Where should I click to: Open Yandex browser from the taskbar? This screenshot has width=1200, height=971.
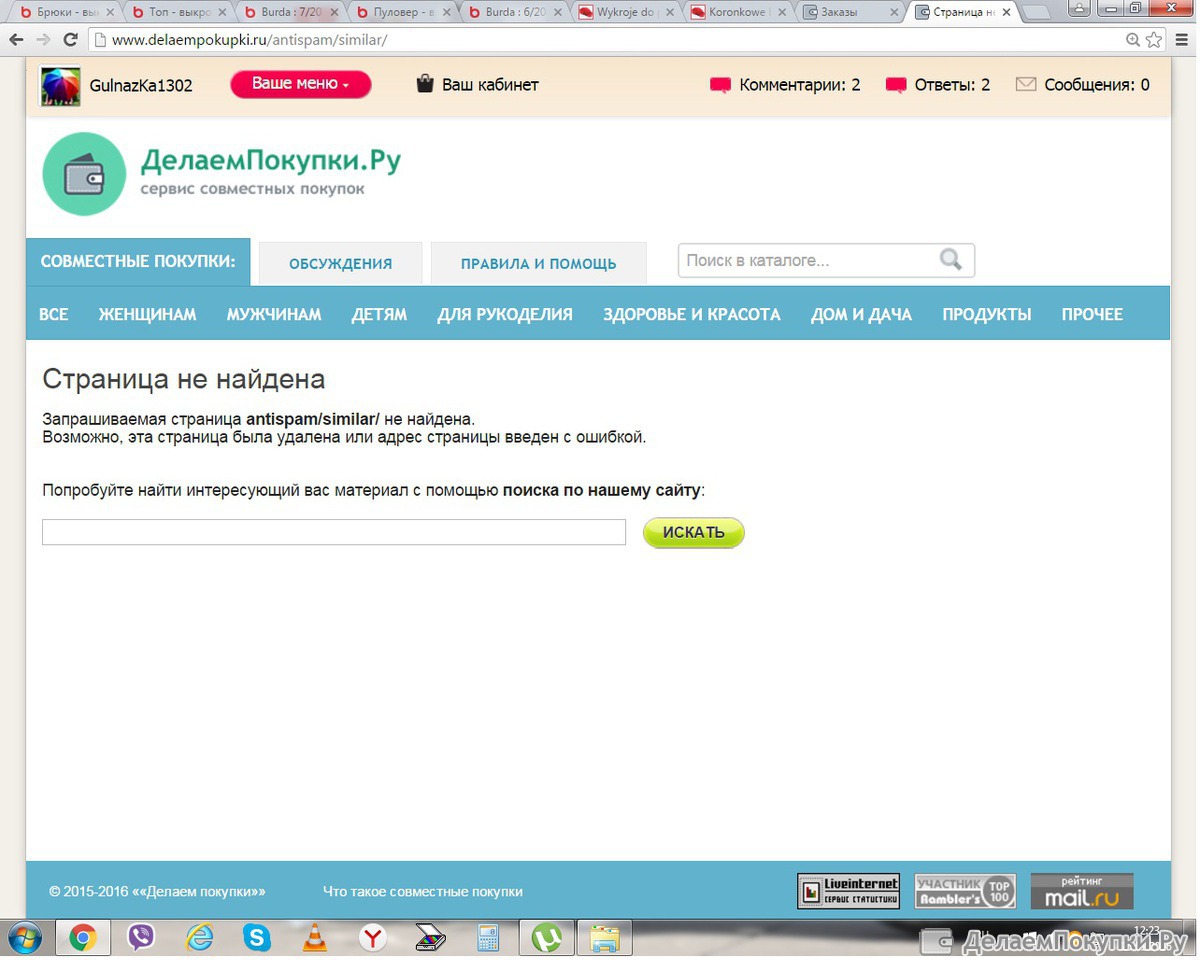click(373, 938)
